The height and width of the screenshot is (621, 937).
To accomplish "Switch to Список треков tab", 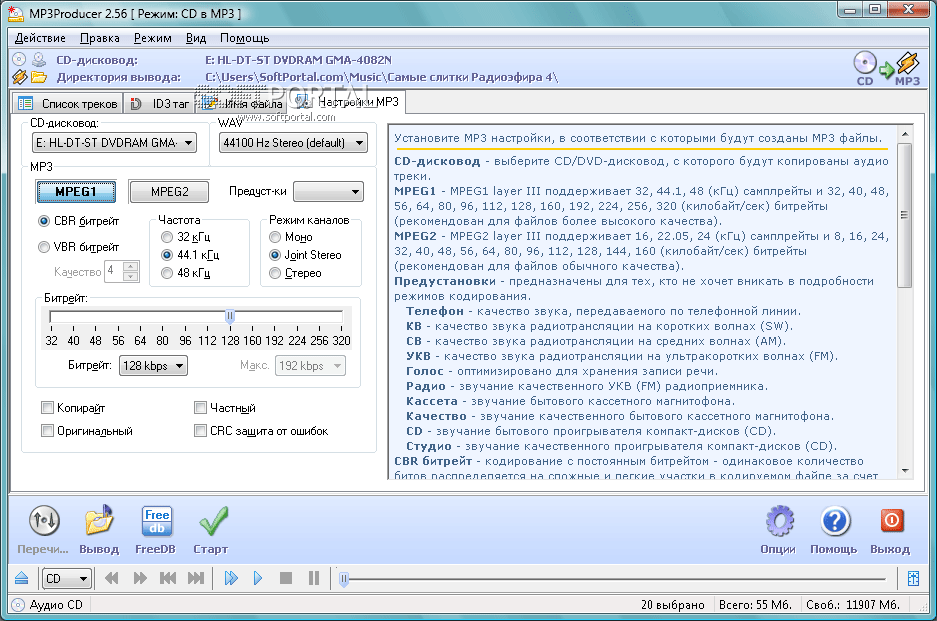I will tap(68, 103).
